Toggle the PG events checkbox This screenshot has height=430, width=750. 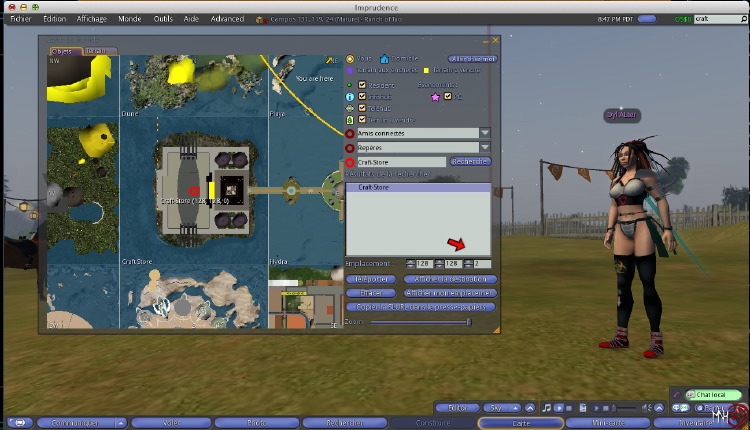click(448, 96)
